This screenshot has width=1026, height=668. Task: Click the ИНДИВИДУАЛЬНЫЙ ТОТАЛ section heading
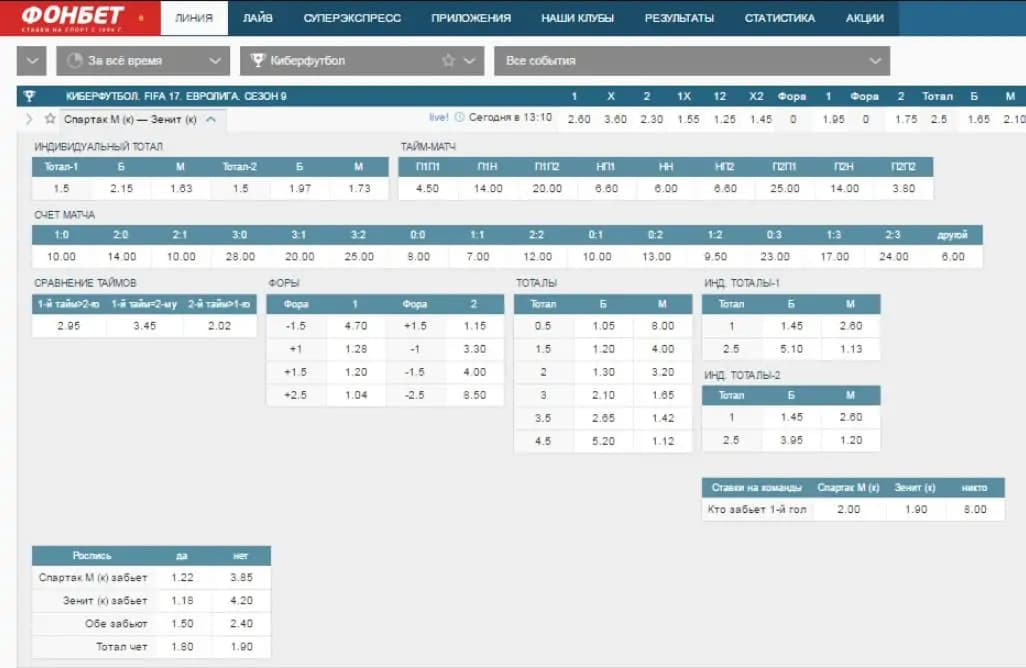point(98,147)
